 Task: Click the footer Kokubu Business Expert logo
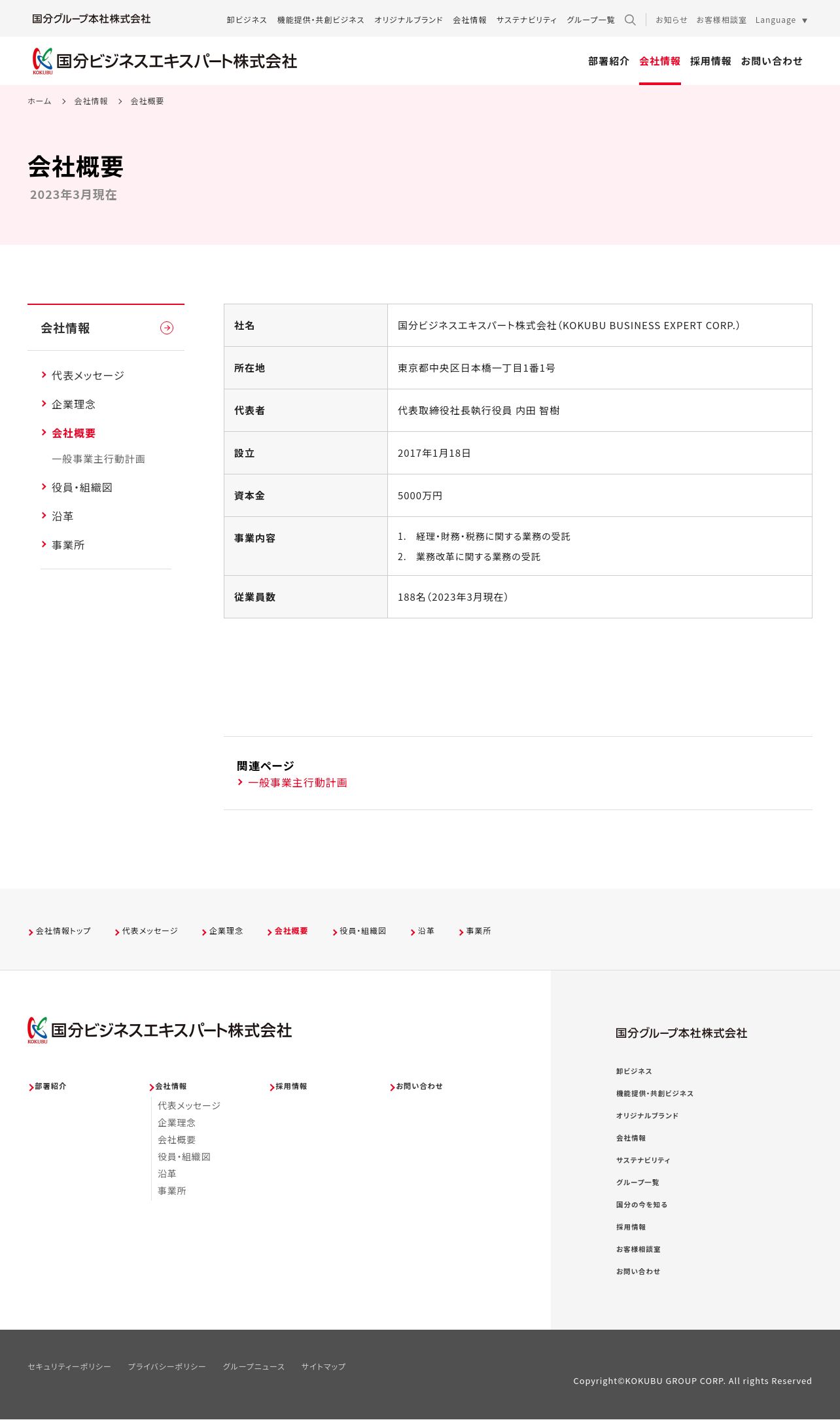coord(160,1030)
